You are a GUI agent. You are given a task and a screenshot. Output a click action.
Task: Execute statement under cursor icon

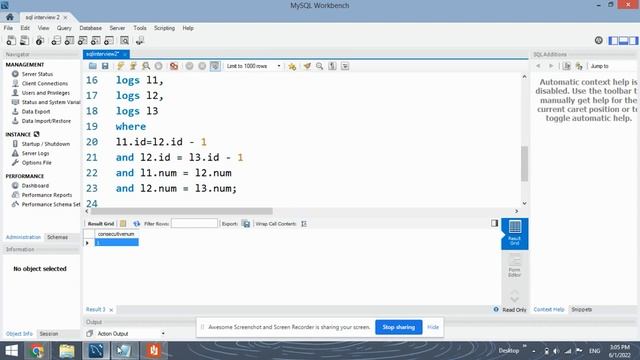133,66
